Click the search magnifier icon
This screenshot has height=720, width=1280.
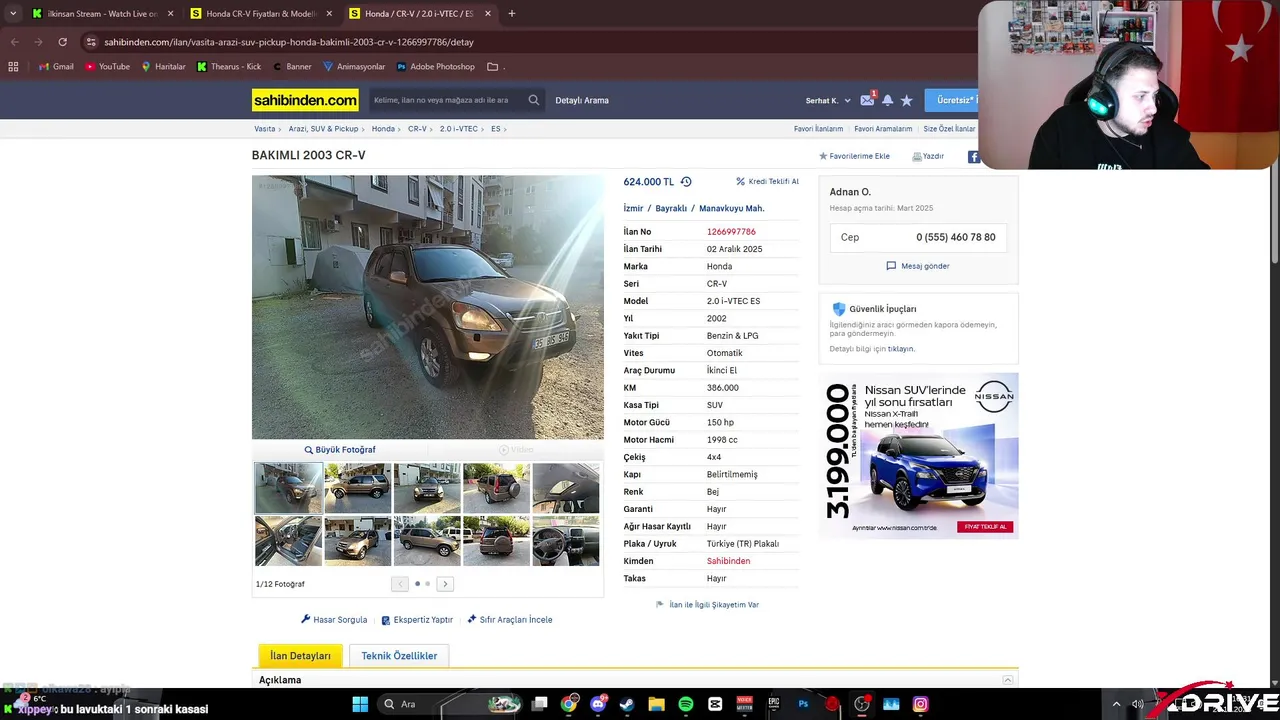(x=534, y=100)
